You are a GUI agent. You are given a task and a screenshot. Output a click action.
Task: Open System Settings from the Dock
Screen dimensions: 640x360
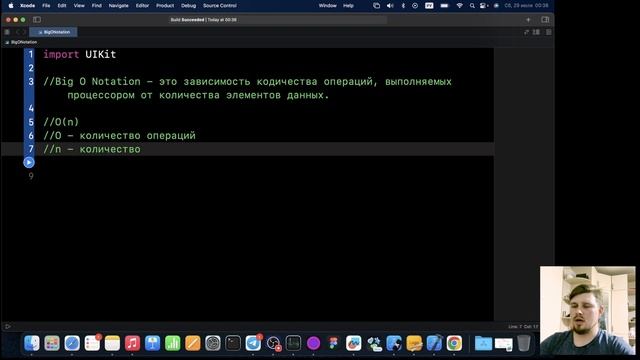click(213, 343)
